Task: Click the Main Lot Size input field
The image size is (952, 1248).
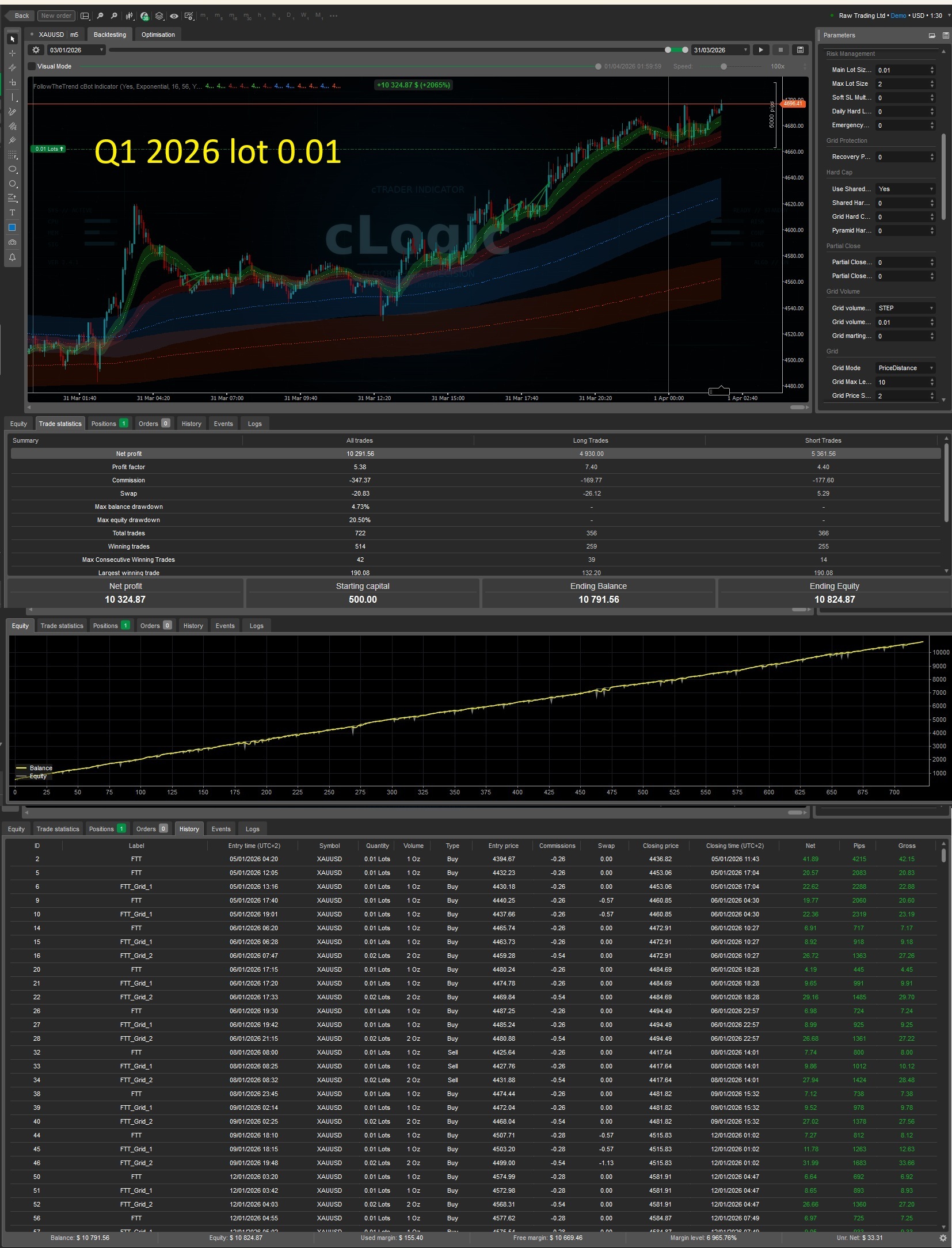Action: click(x=901, y=70)
